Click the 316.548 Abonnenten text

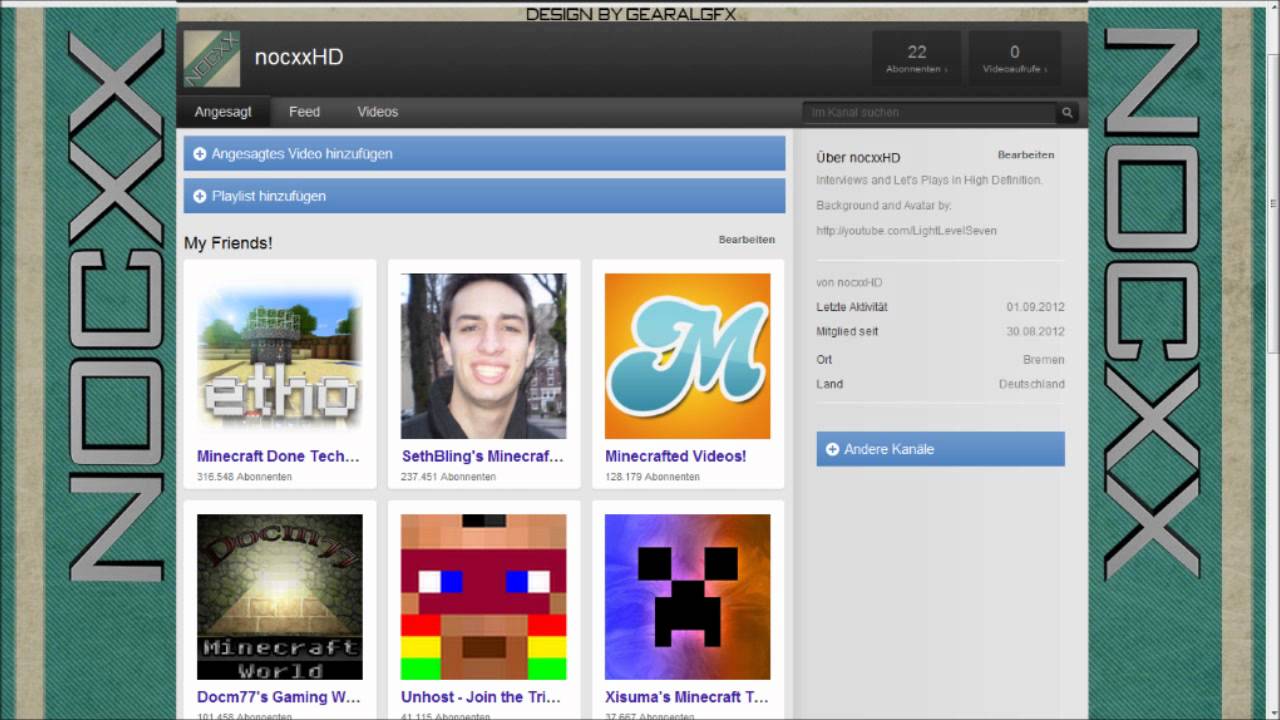(244, 477)
